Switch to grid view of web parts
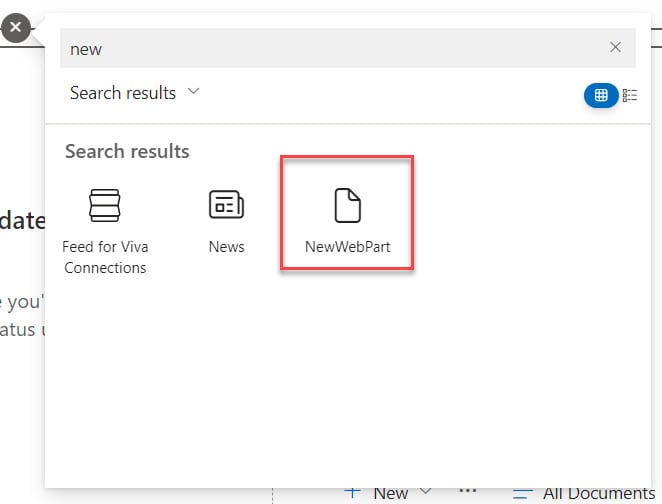Image resolution: width=662 pixels, height=504 pixels. [601, 95]
